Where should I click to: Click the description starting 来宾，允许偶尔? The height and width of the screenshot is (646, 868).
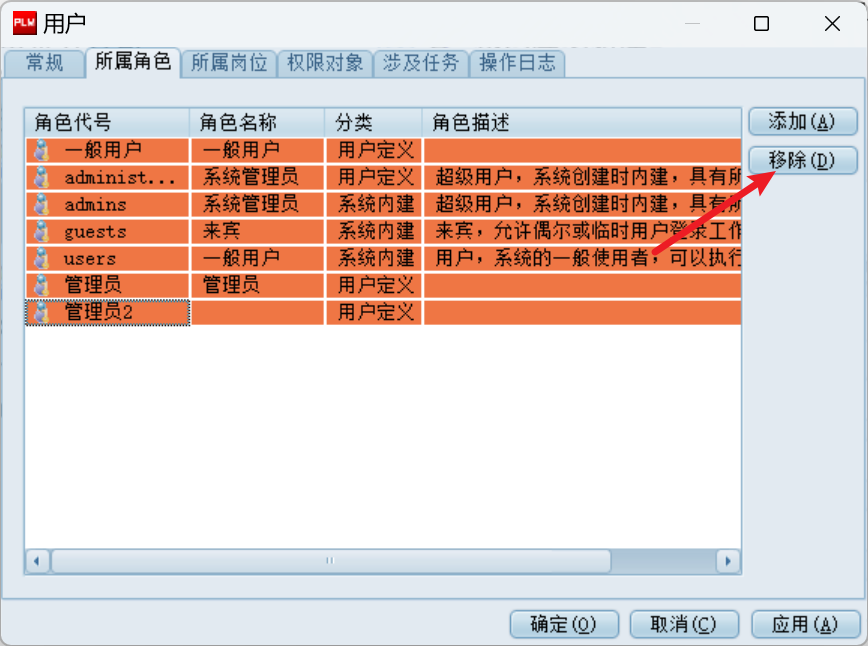(582, 231)
